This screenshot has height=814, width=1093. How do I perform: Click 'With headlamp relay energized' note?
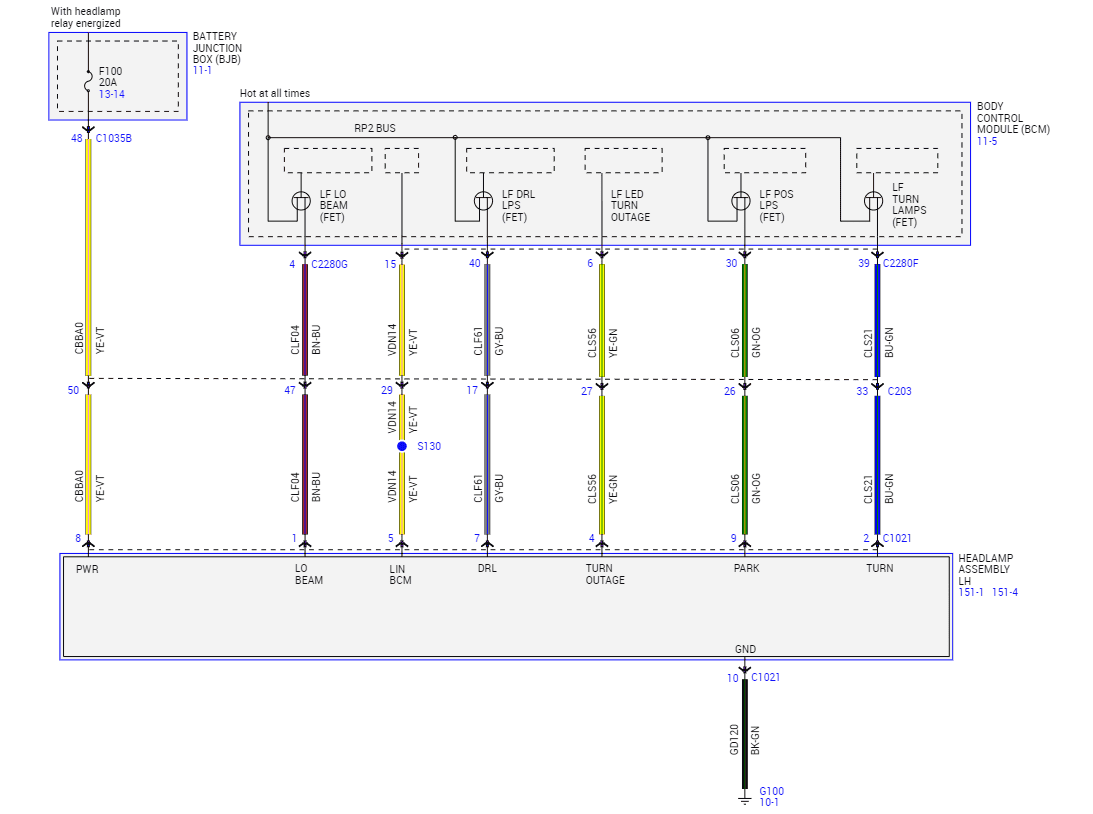(85, 17)
